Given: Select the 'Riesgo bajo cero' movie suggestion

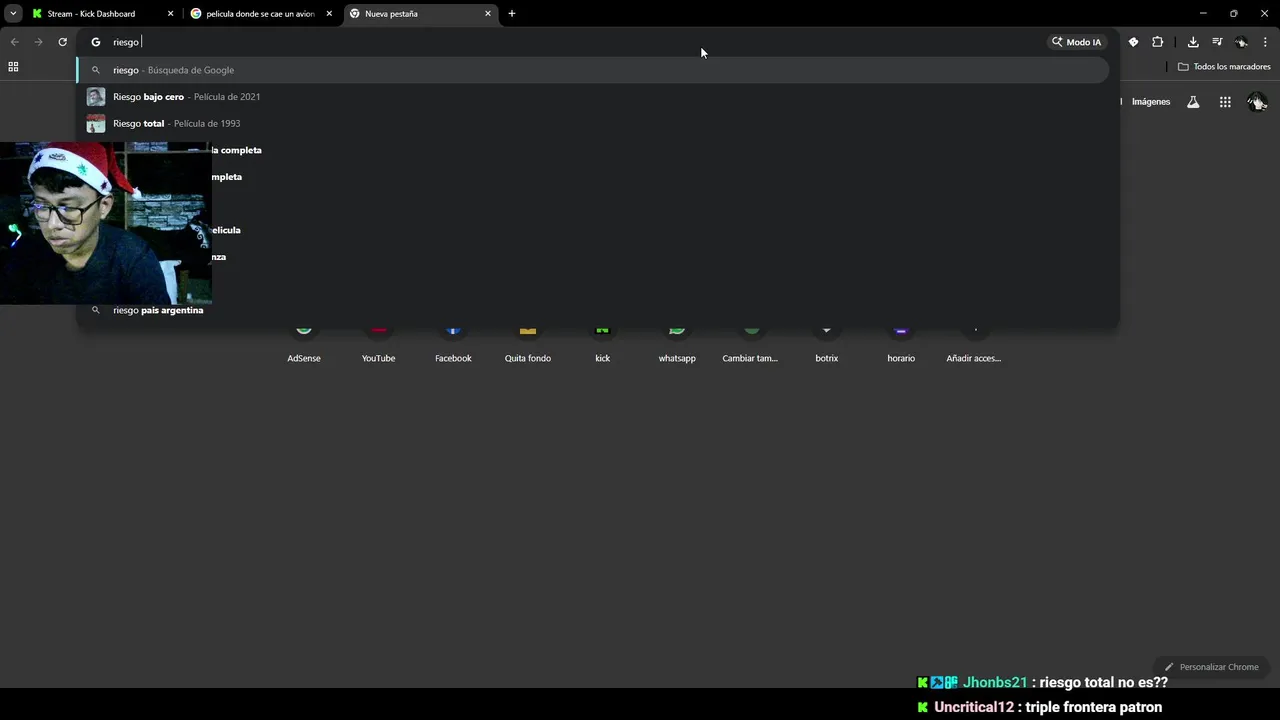Looking at the screenshot, I should pyautogui.click(x=593, y=97).
